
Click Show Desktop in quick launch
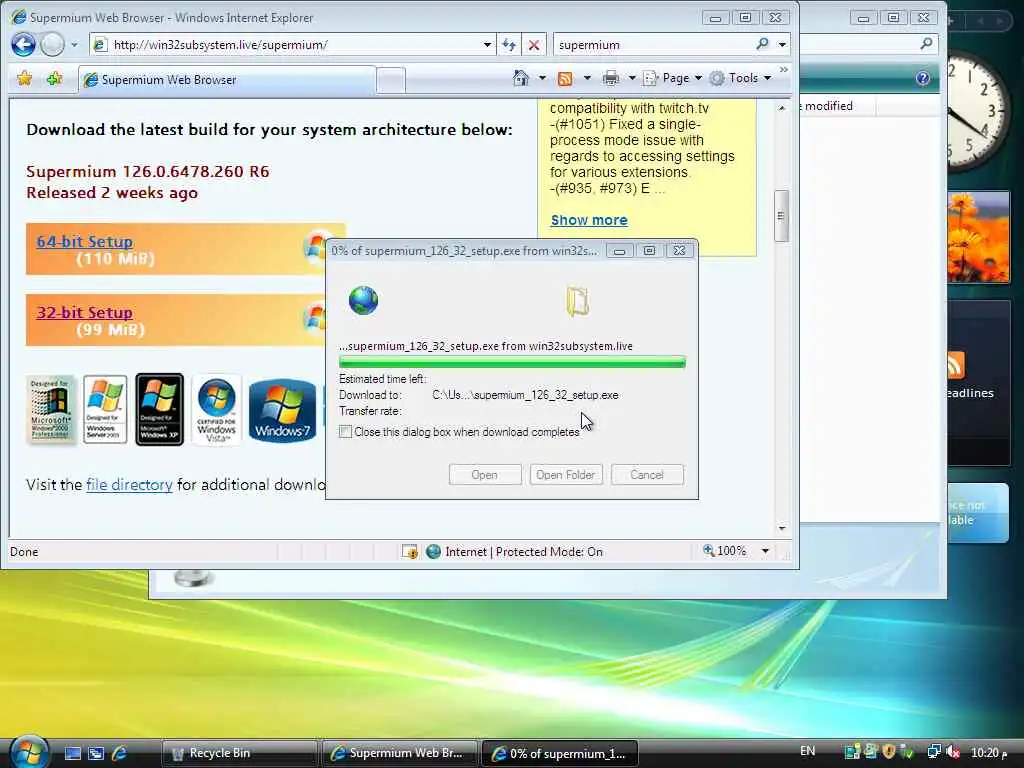tap(72, 753)
